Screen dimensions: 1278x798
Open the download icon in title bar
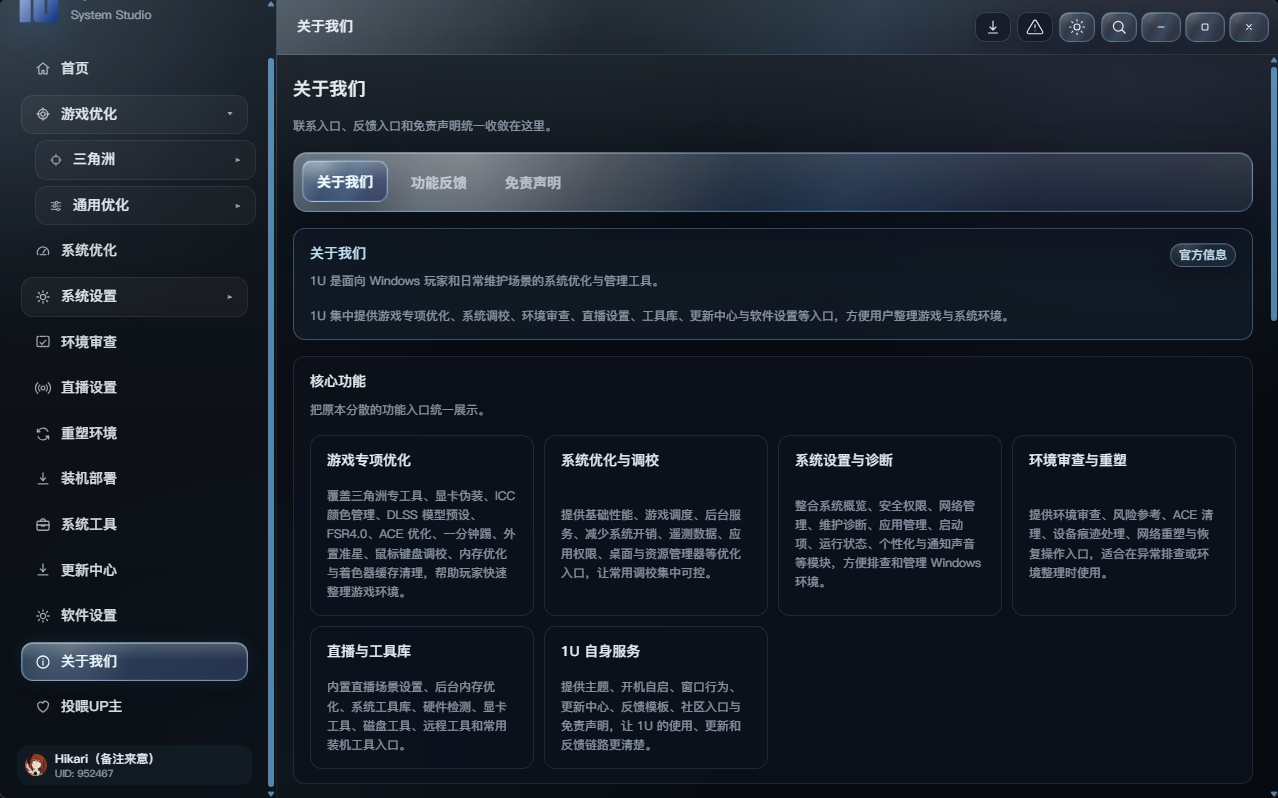point(993,27)
